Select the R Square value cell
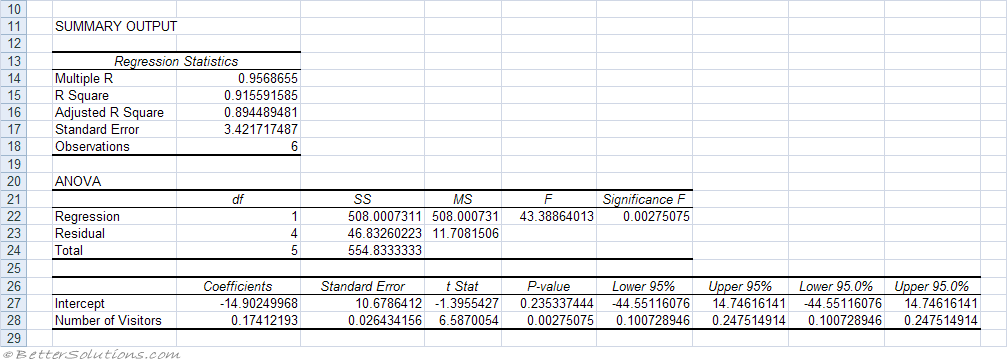Viewport: 1007px width, 362px height. click(238, 96)
